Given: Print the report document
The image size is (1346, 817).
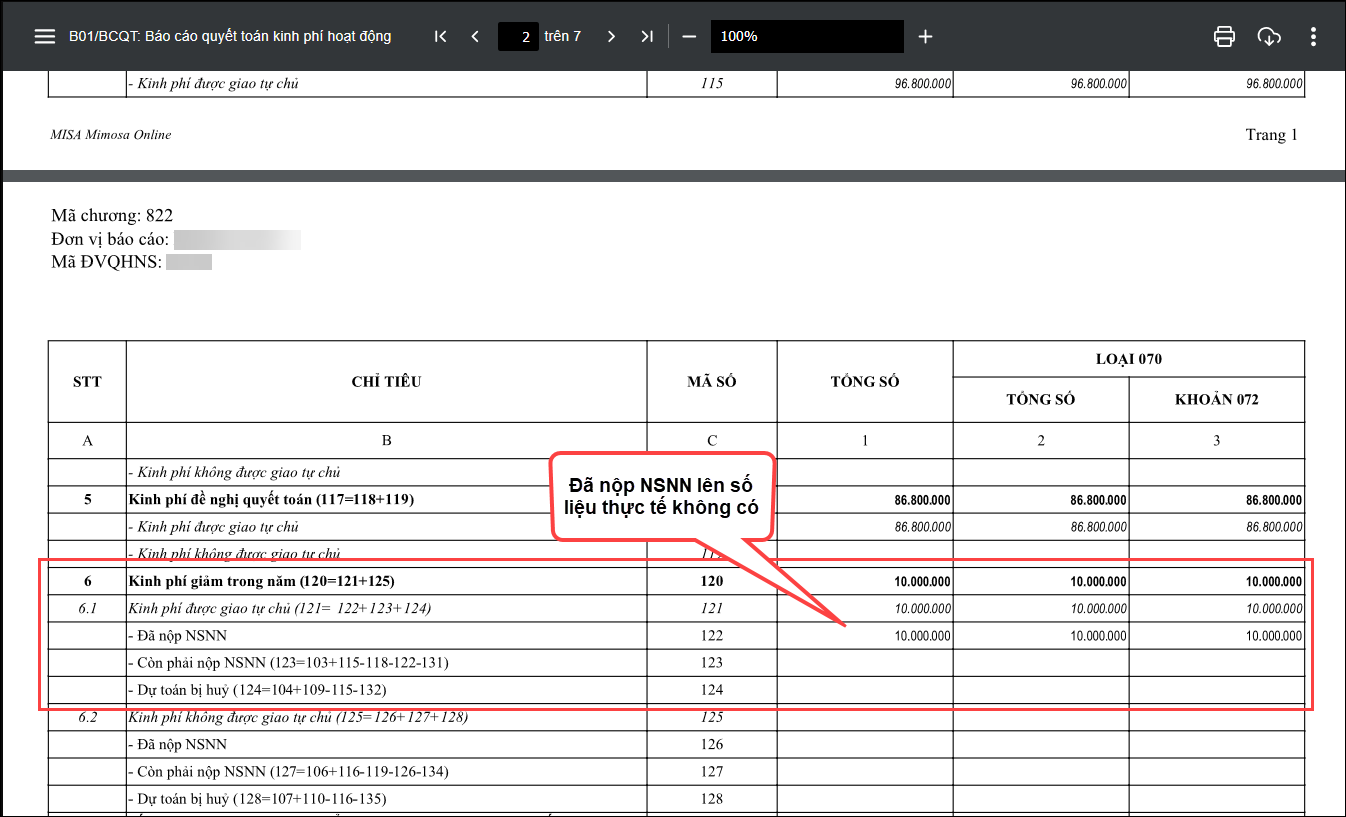Looking at the screenshot, I should 1224,36.
